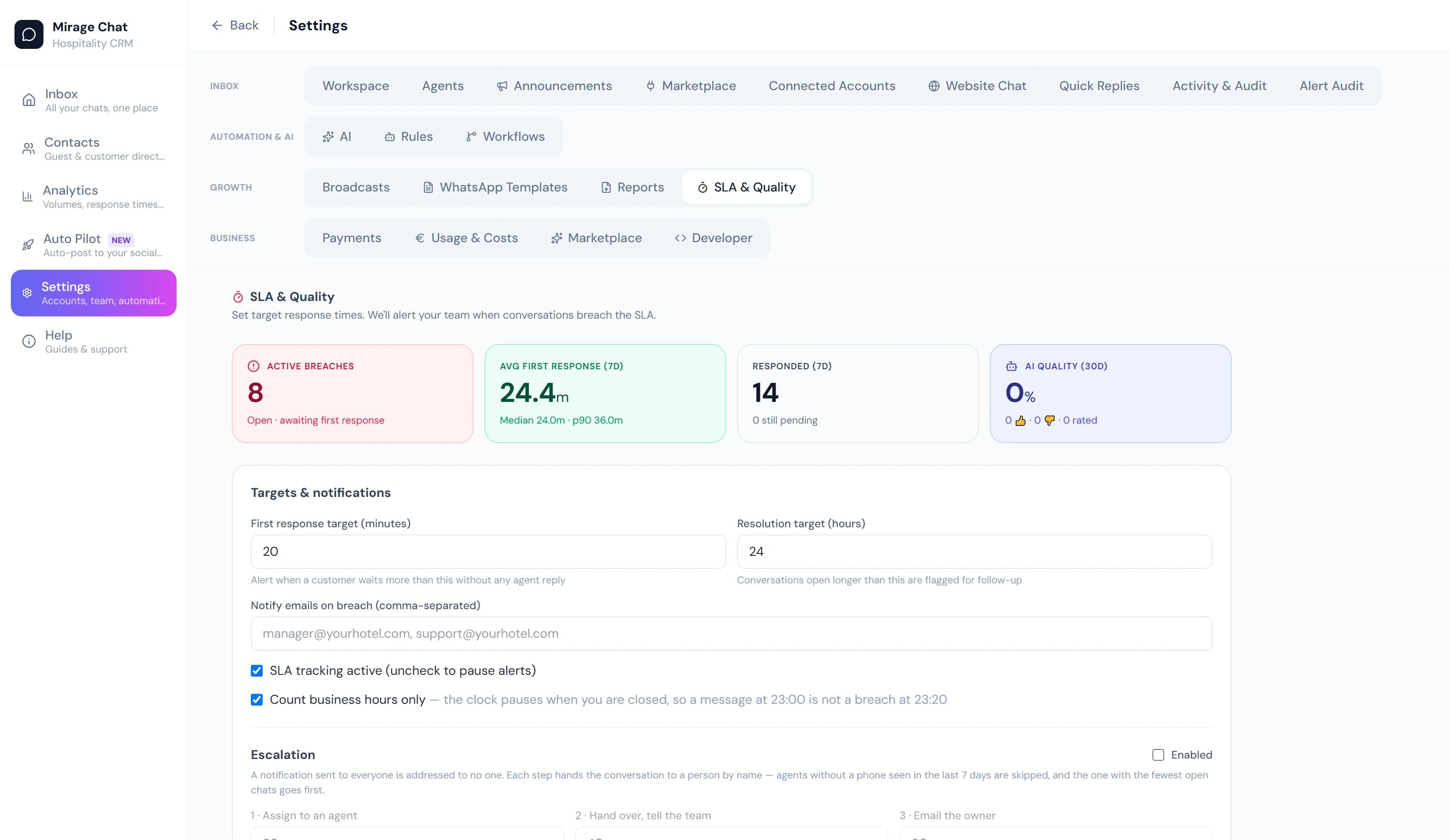
Task: Click the Responded (7D) card
Action: point(857,394)
